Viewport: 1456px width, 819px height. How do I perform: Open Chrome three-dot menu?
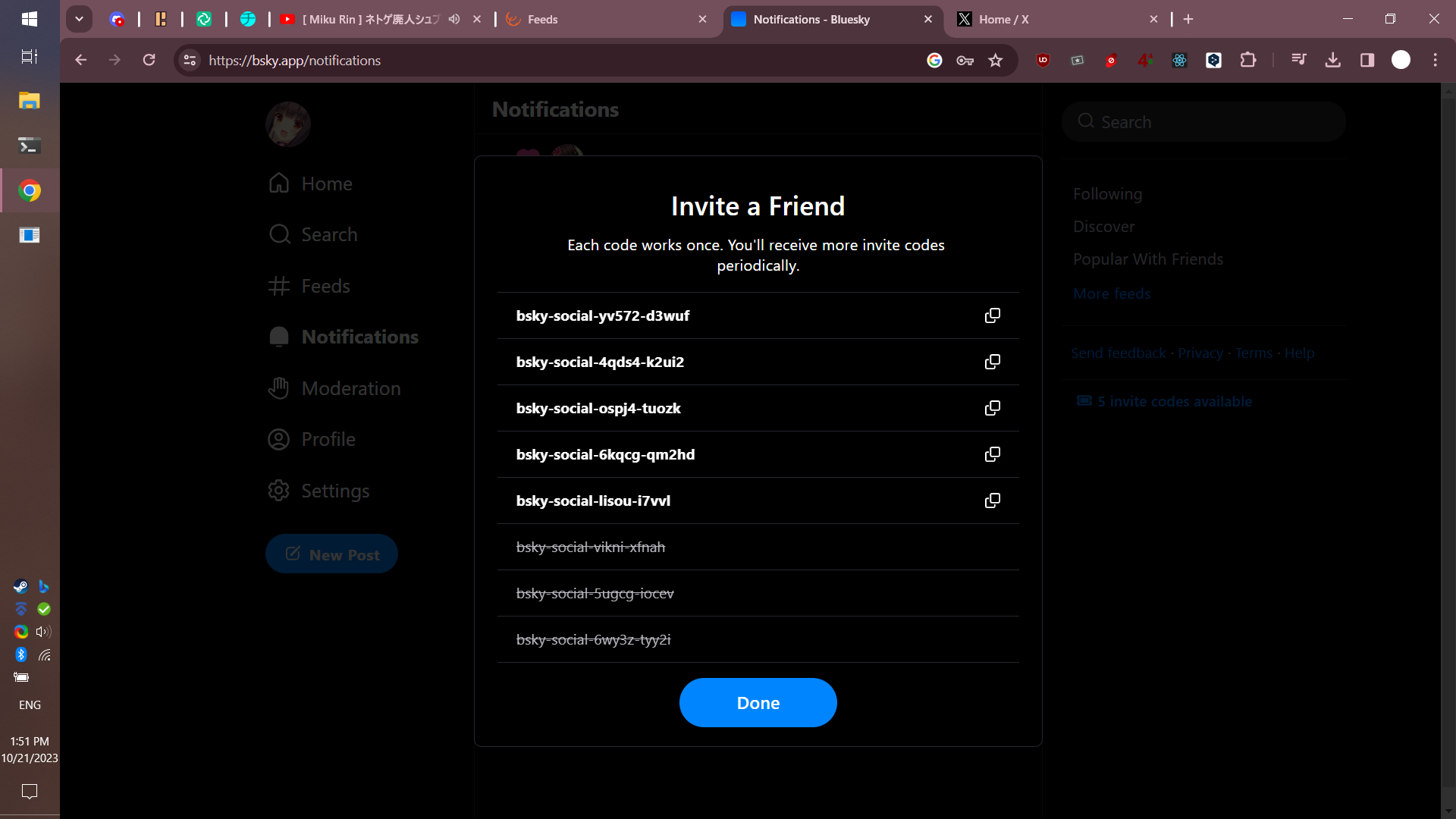coord(1435,61)
